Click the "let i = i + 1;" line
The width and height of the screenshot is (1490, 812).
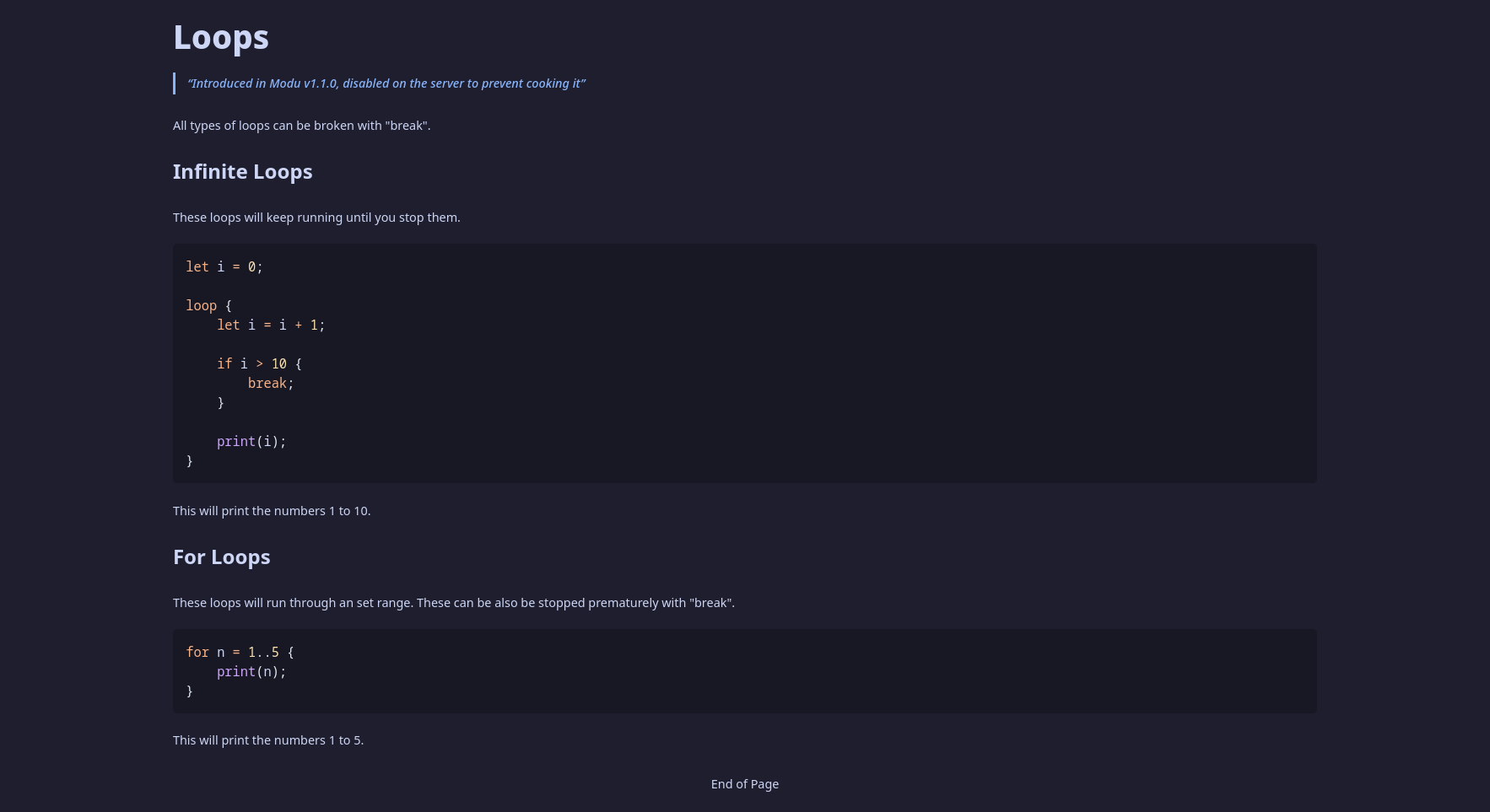click(270, 325)
